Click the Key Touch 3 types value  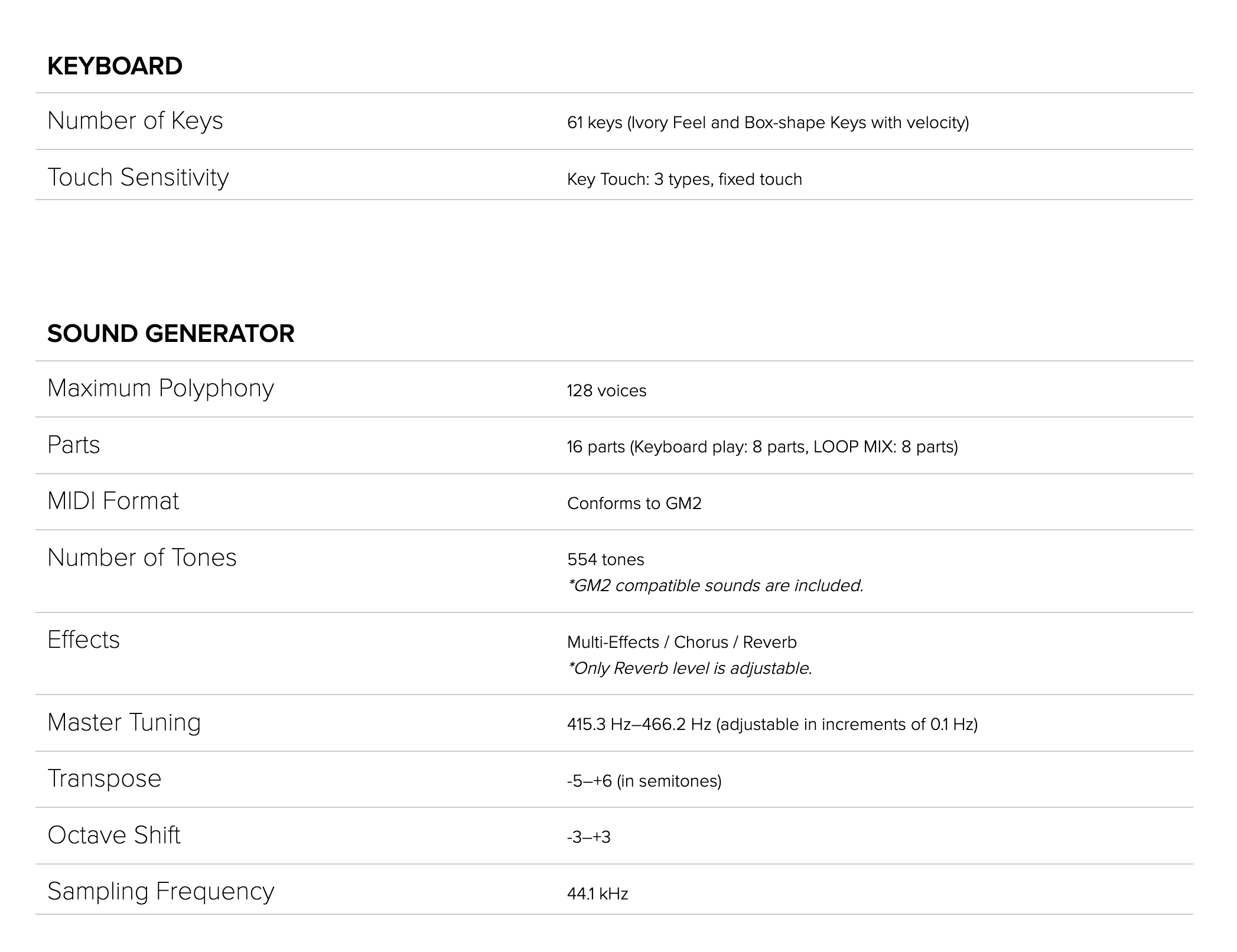click(x=685, y=179)
